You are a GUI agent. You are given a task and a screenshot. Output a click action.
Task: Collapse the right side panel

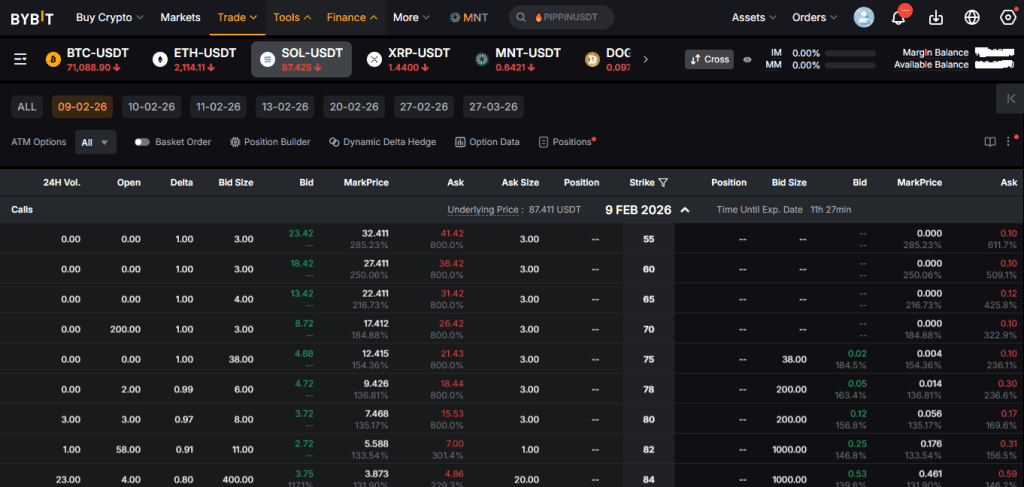1010,99
